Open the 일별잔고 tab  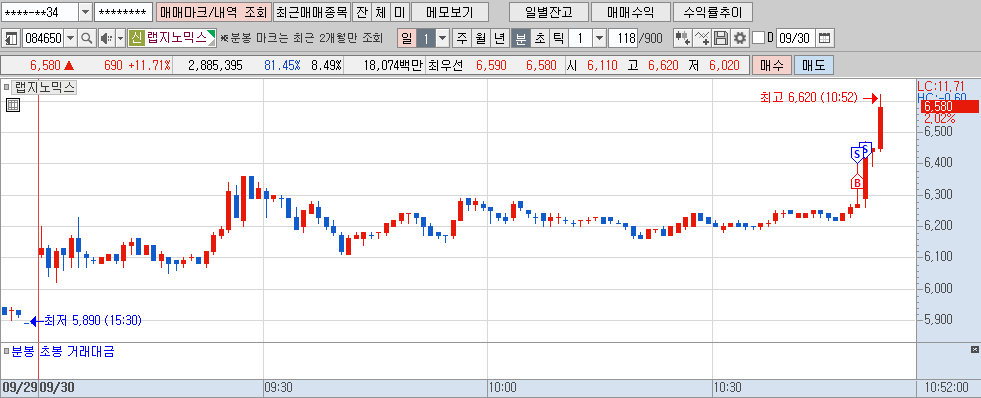point(549,12)
